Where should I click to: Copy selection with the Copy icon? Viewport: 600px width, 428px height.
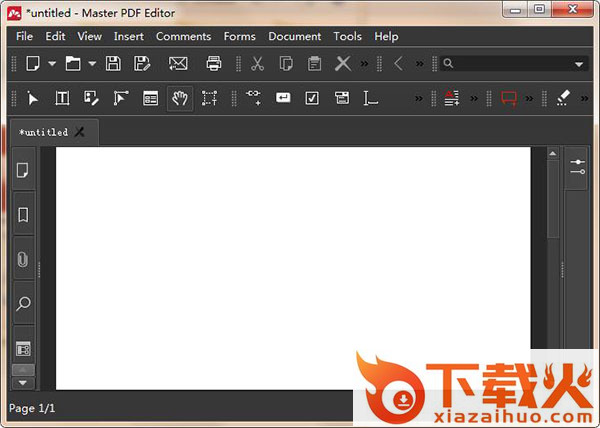point(286,63)
